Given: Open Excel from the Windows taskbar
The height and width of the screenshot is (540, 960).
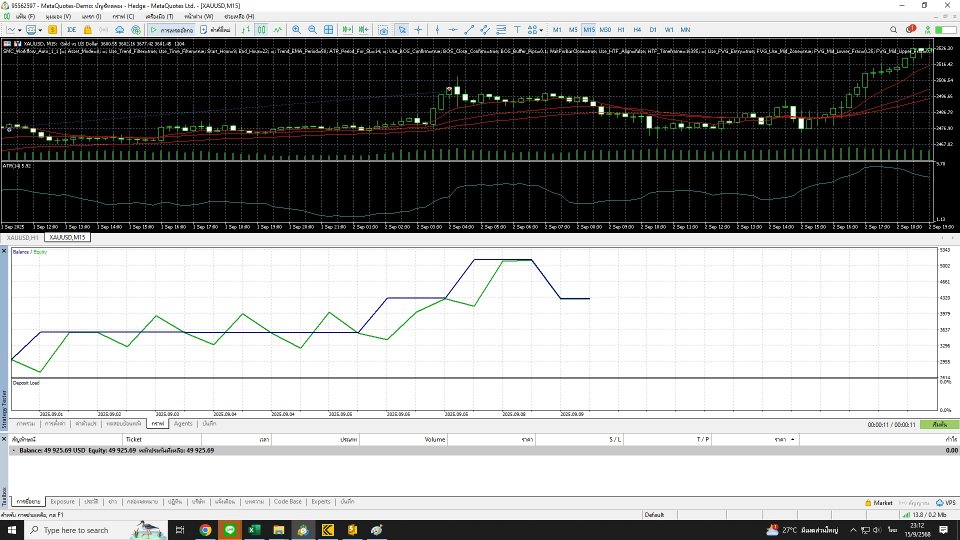Looking at the screenshot, I should click(255, 530).
